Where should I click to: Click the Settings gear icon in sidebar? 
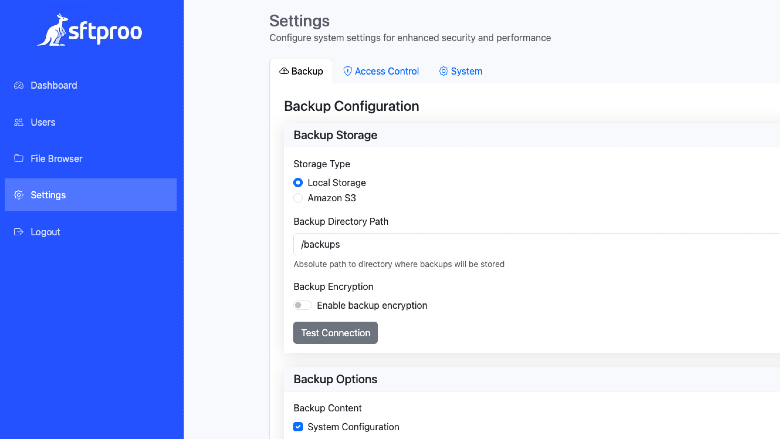[19, 195]
